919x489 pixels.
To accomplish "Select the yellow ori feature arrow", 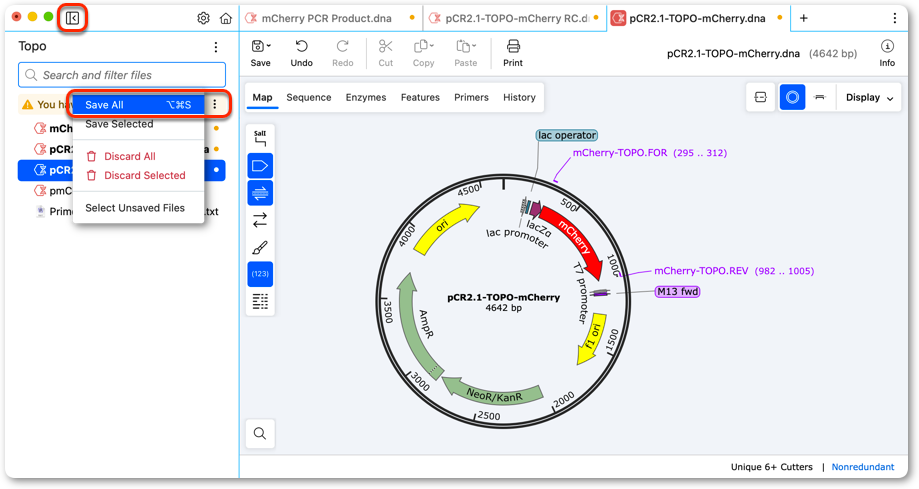I will [x=444, y=227].
